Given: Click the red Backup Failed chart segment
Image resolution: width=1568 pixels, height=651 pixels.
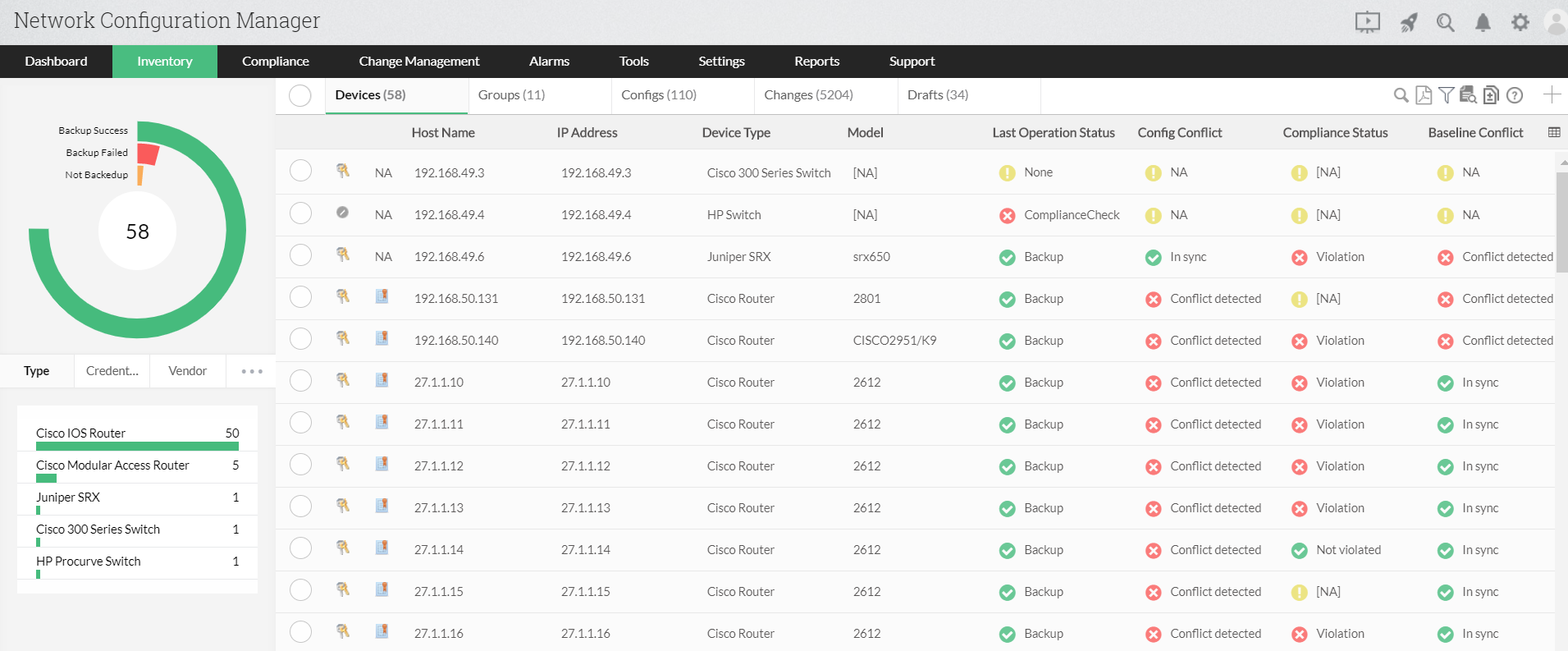Looking at the screenshot, I should pos(149,154).
